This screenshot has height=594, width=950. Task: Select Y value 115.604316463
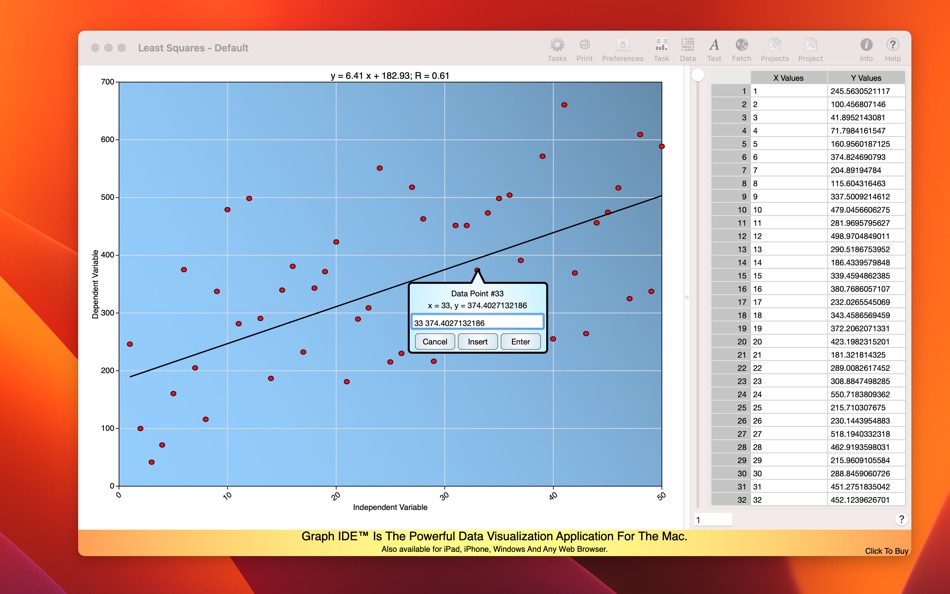[866, 183]
